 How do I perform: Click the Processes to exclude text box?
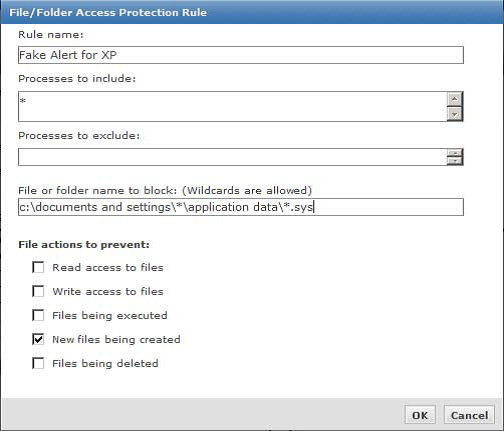click(232, 157)
